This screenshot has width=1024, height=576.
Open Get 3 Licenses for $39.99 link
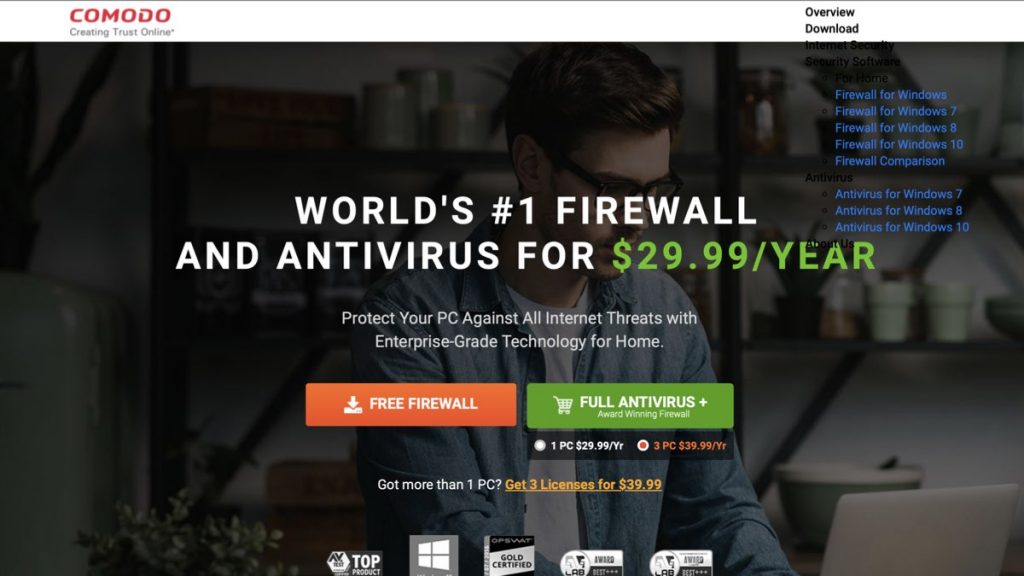coord(583,485)
